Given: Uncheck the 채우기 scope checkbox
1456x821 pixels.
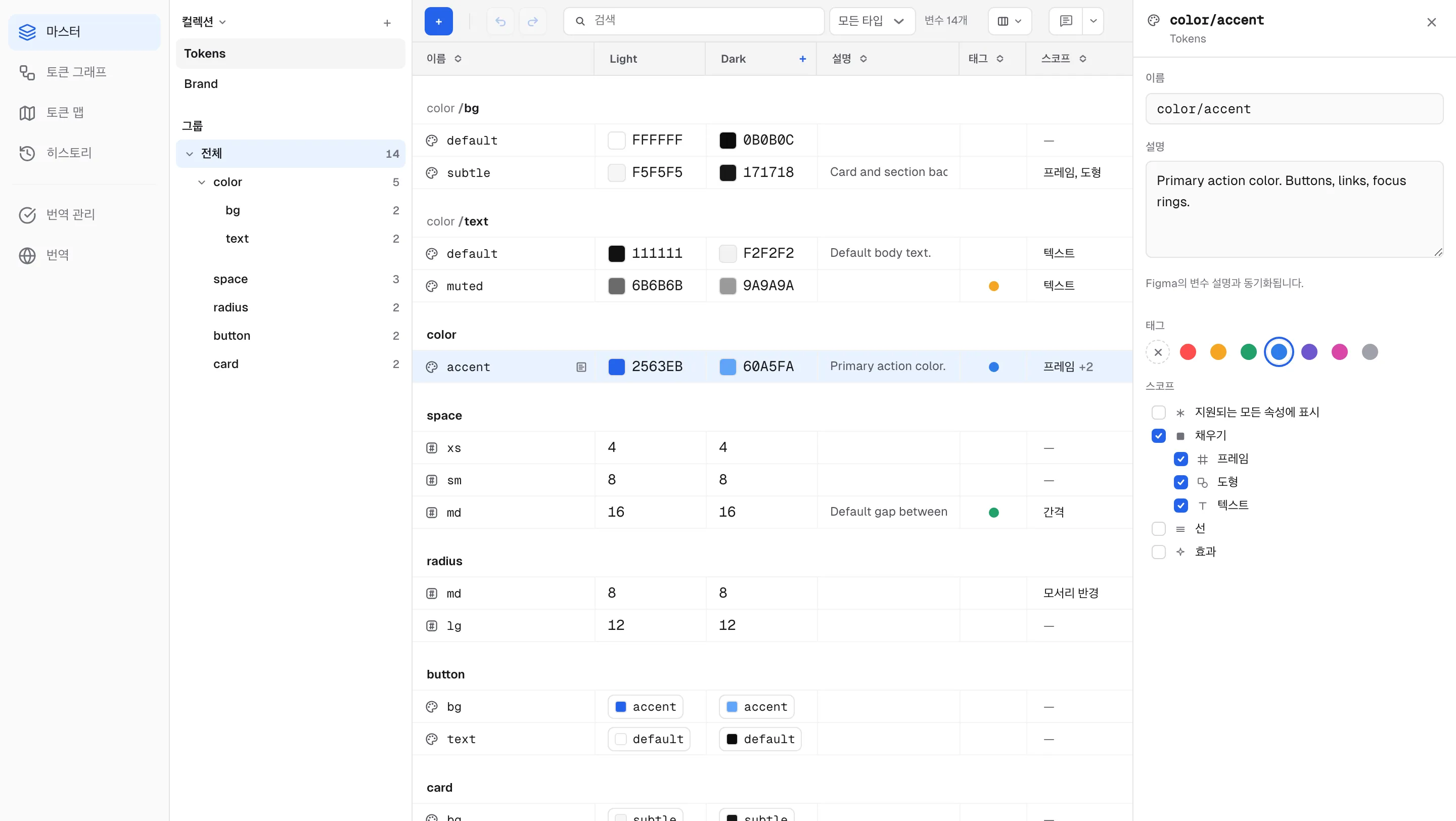Looking at the screenshot, I should click(x=1159, y=436).
